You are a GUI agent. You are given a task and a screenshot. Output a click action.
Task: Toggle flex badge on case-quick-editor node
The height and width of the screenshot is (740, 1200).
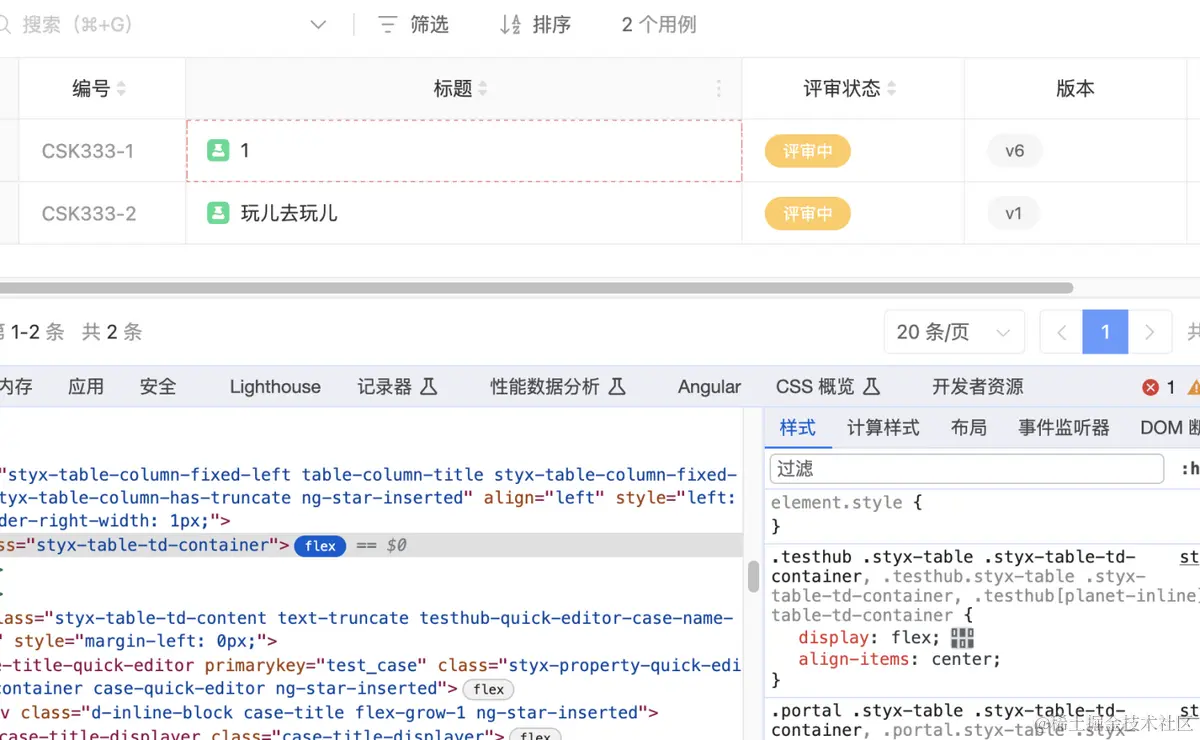click(488, 689)
